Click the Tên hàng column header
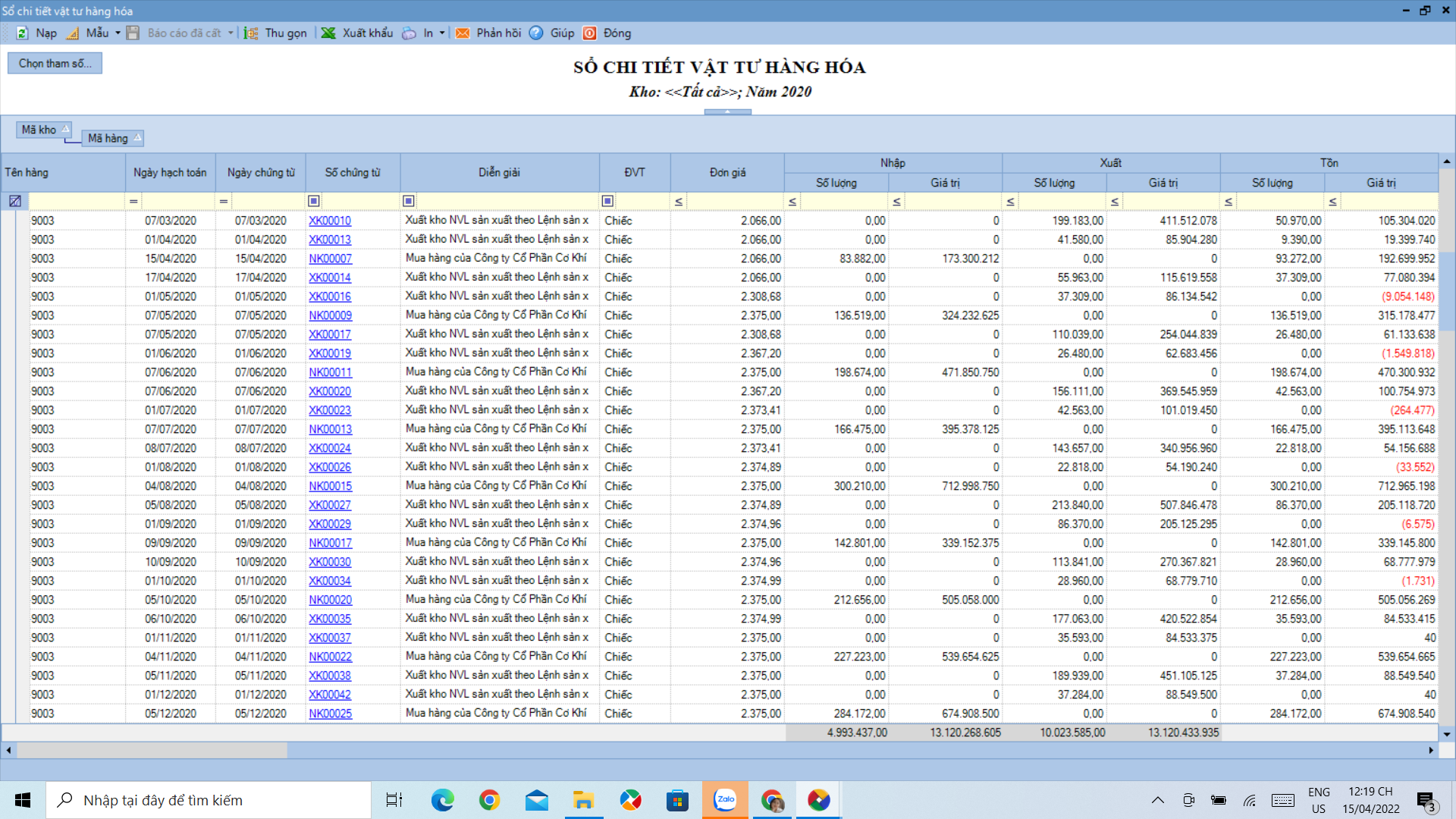 point(63,173)
